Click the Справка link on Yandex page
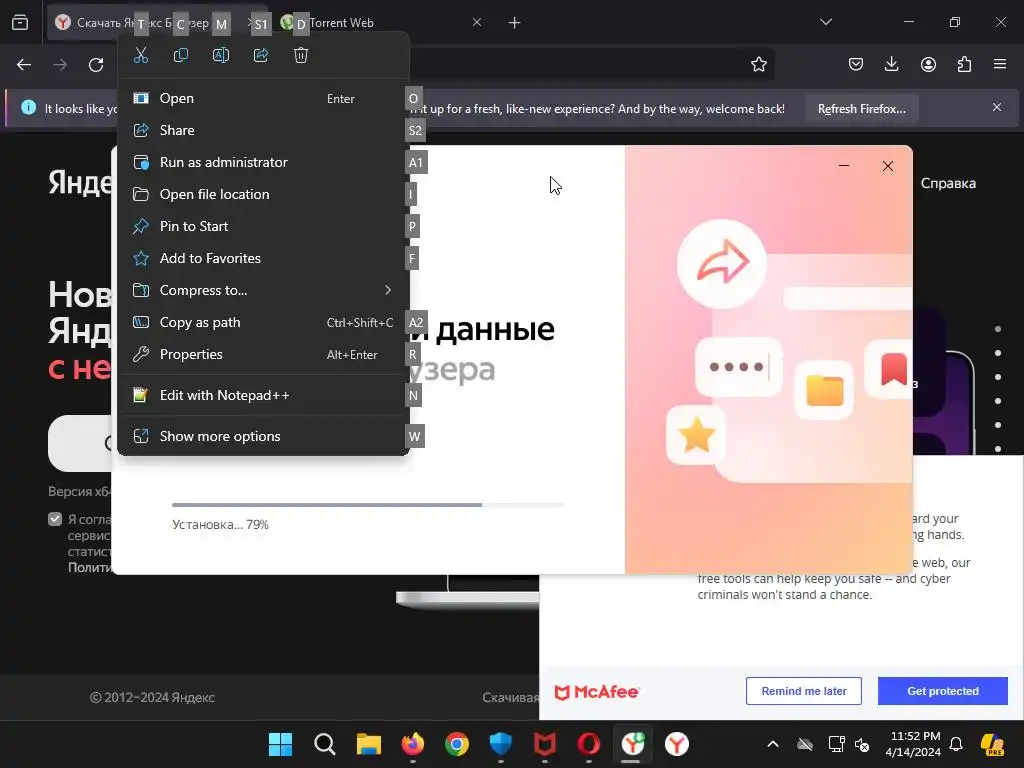The width and height of the screenshot is (1024, 768). pyautogui.click(x=948, y=184)
